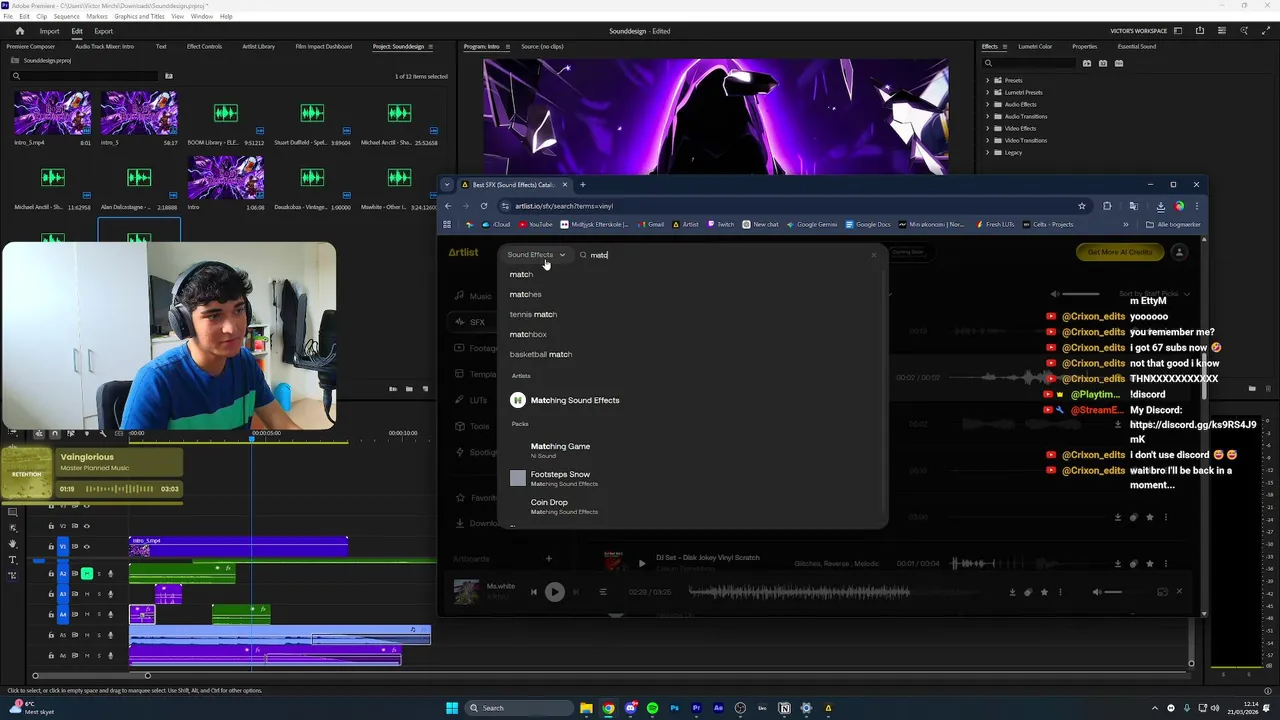The height and width of the screenshot is (720, 1280).
Task: Click the Chrome address bar URL
Action: (564, 206)
